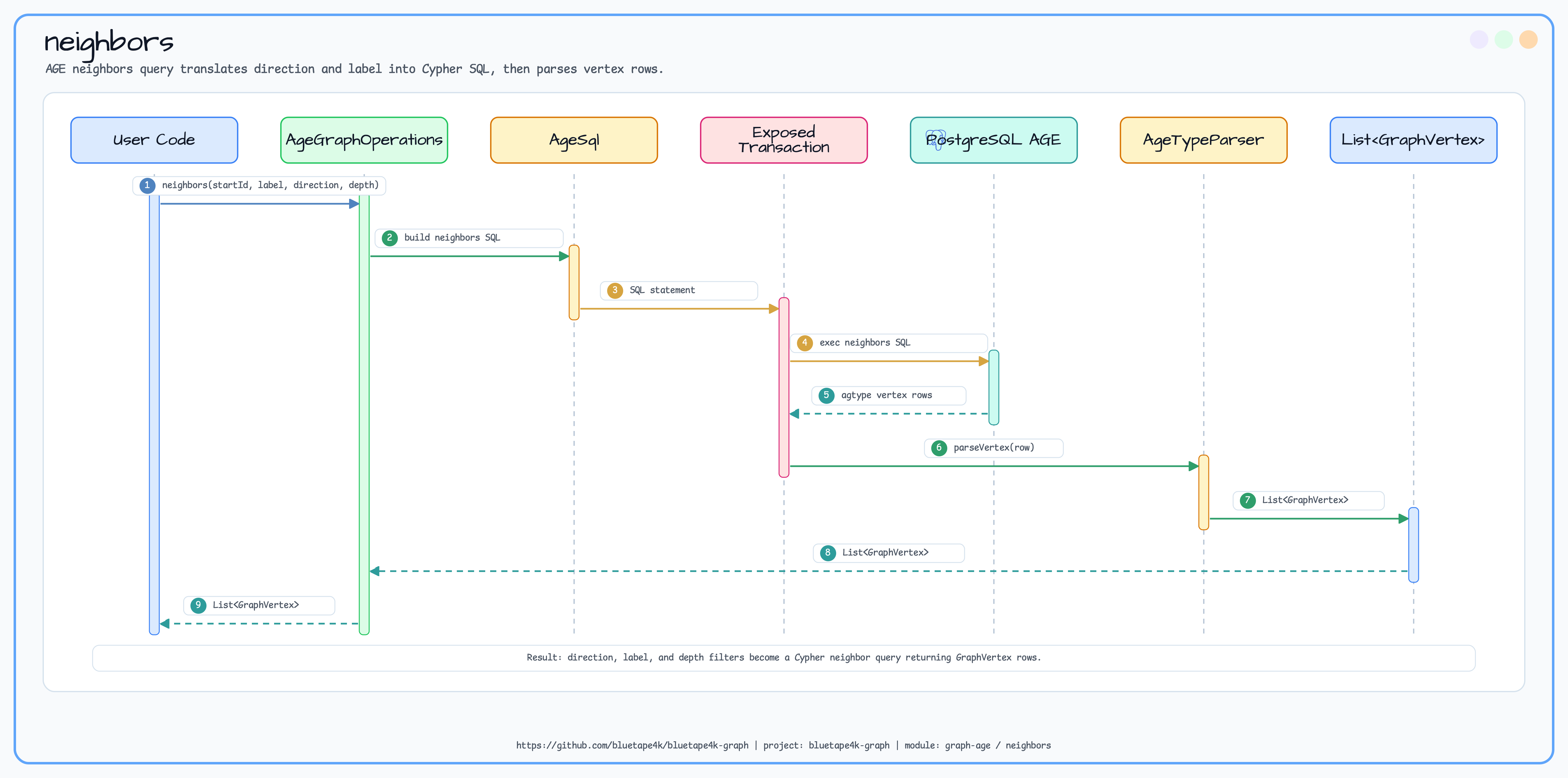Click step 7 'List<GraphVertex>' label
The image size is (1568, 778).
pyautogui.click(x=1309, y=500)
